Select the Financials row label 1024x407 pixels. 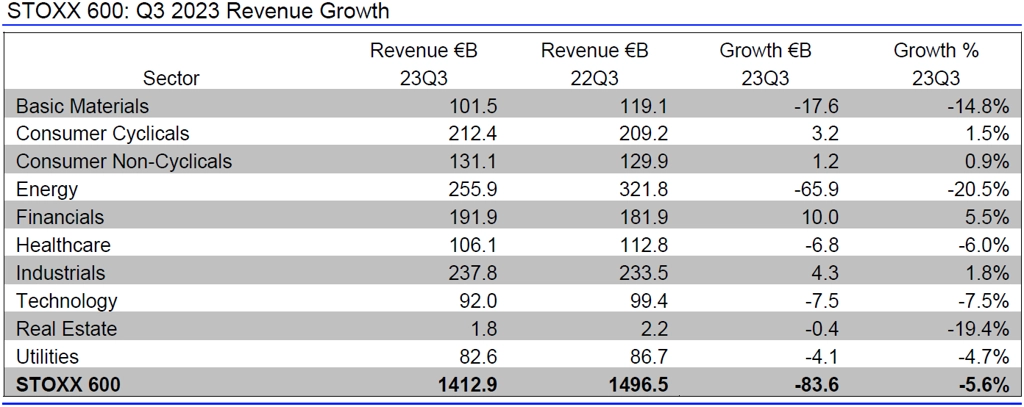[x=60, y=217]
